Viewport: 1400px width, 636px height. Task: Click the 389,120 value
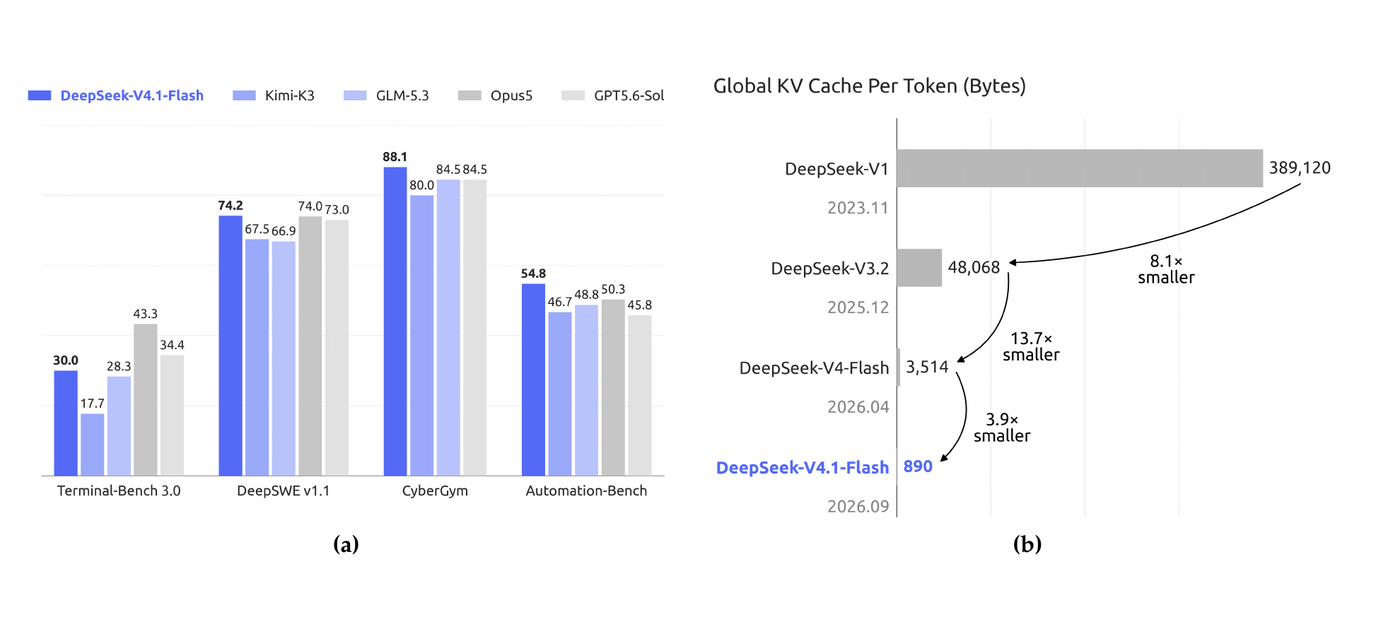1300,168
